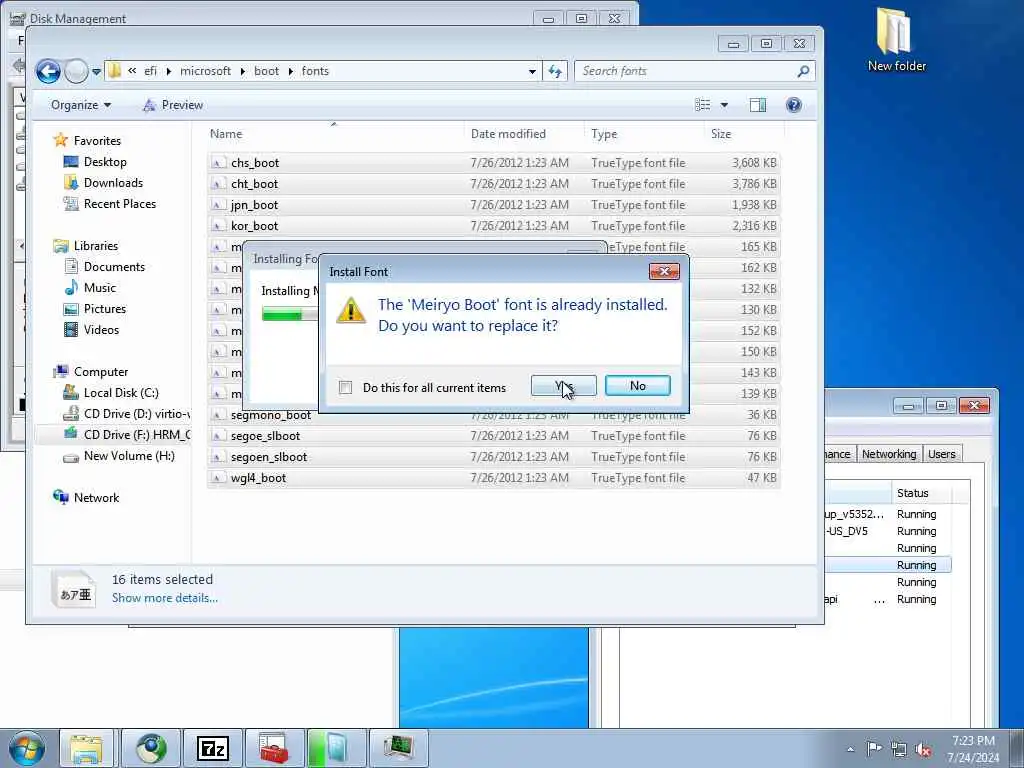Click No in Install Font dialog
The height and width of the screenshot is (768, 1024).
tap(637, 386)
